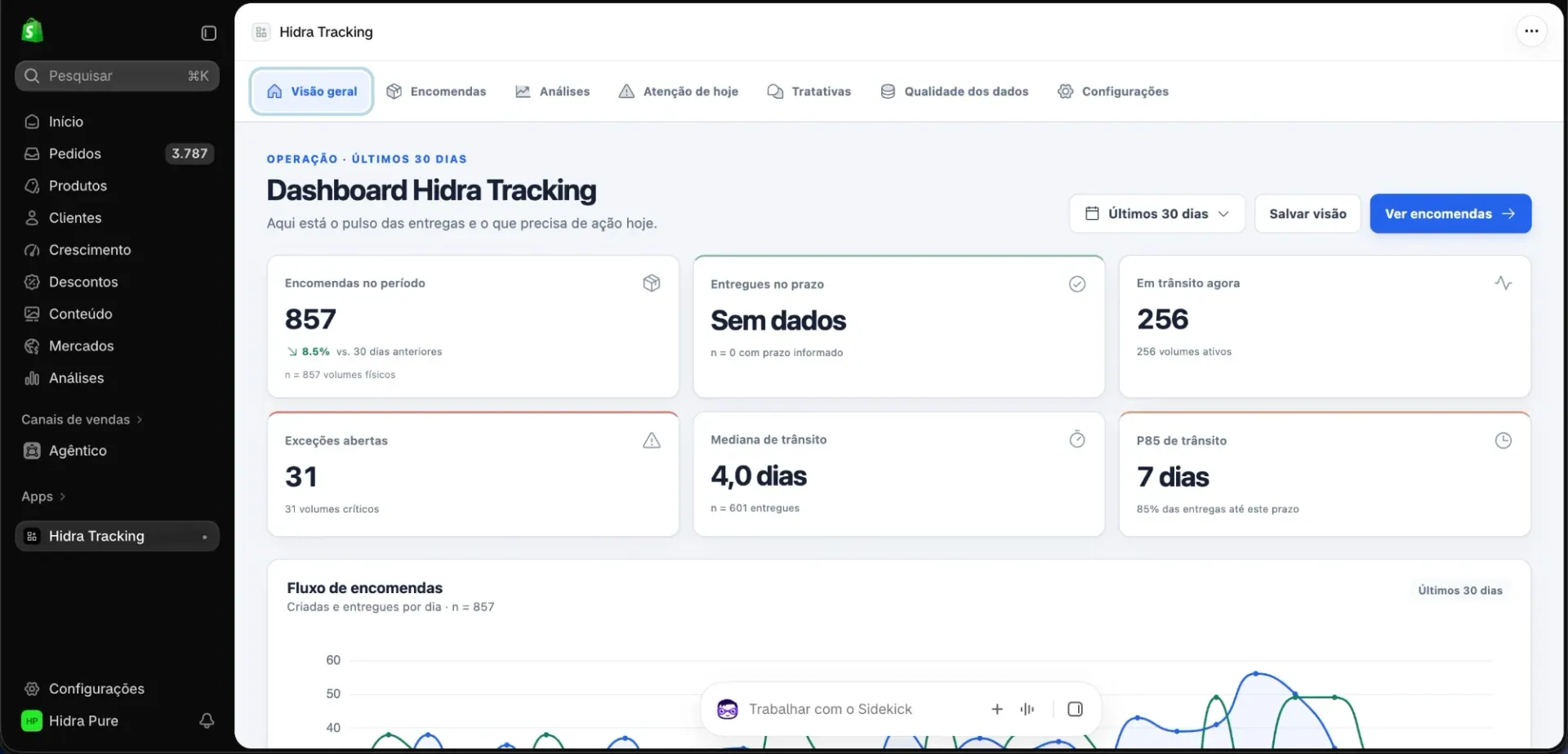Click the plus icon in Sidekick bar
This screenshot has height=754, width=1568.
[997, 709]
